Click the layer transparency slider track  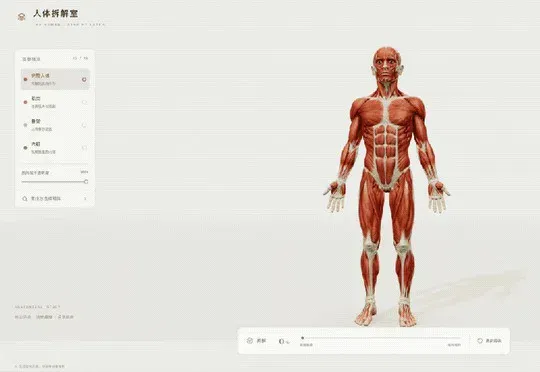pyautogui.click(x=54, y=182)
